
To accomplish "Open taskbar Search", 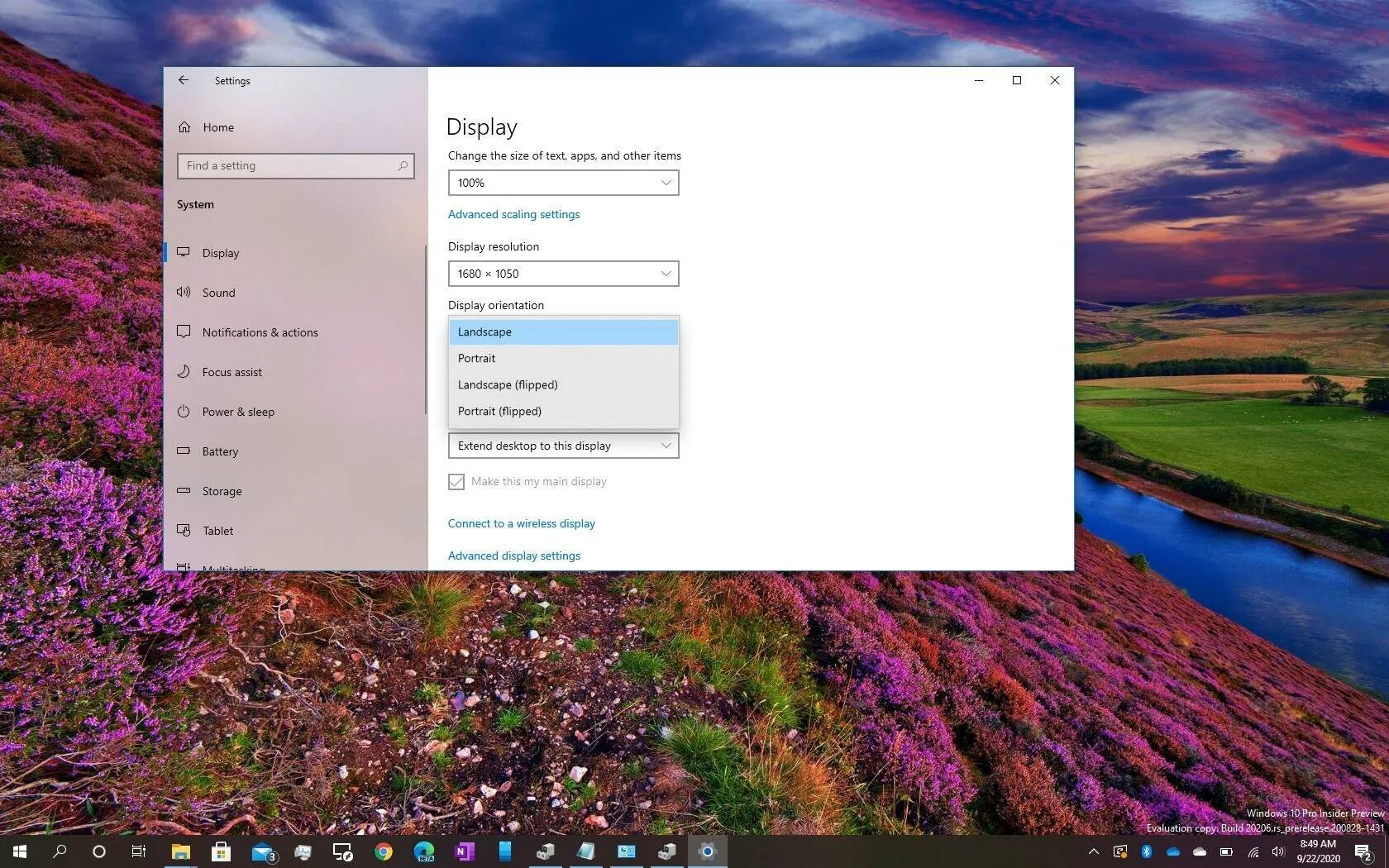I will click(60, 851).
